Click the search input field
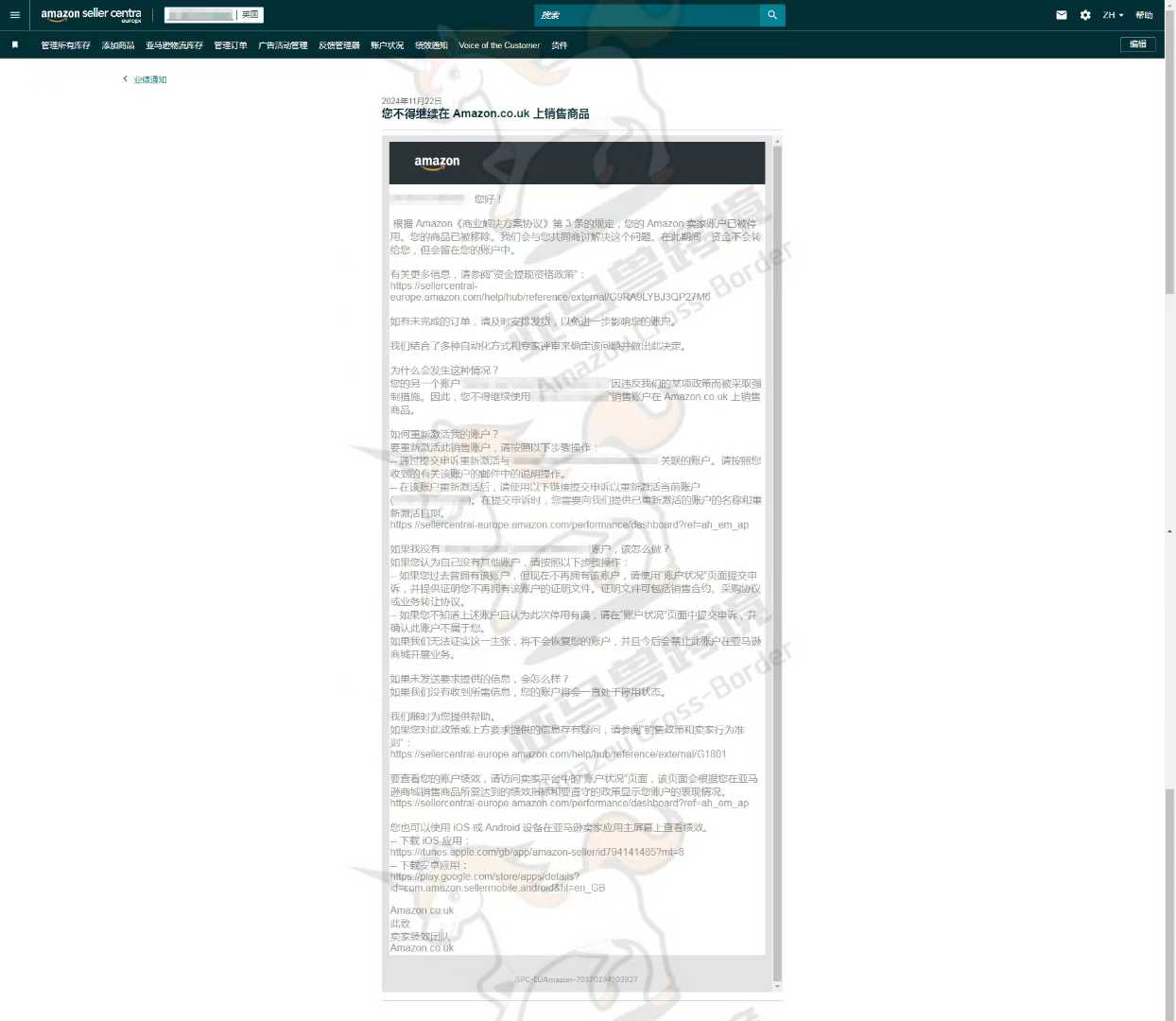Screen dimensions: 1176x1021 coord(648,15)
